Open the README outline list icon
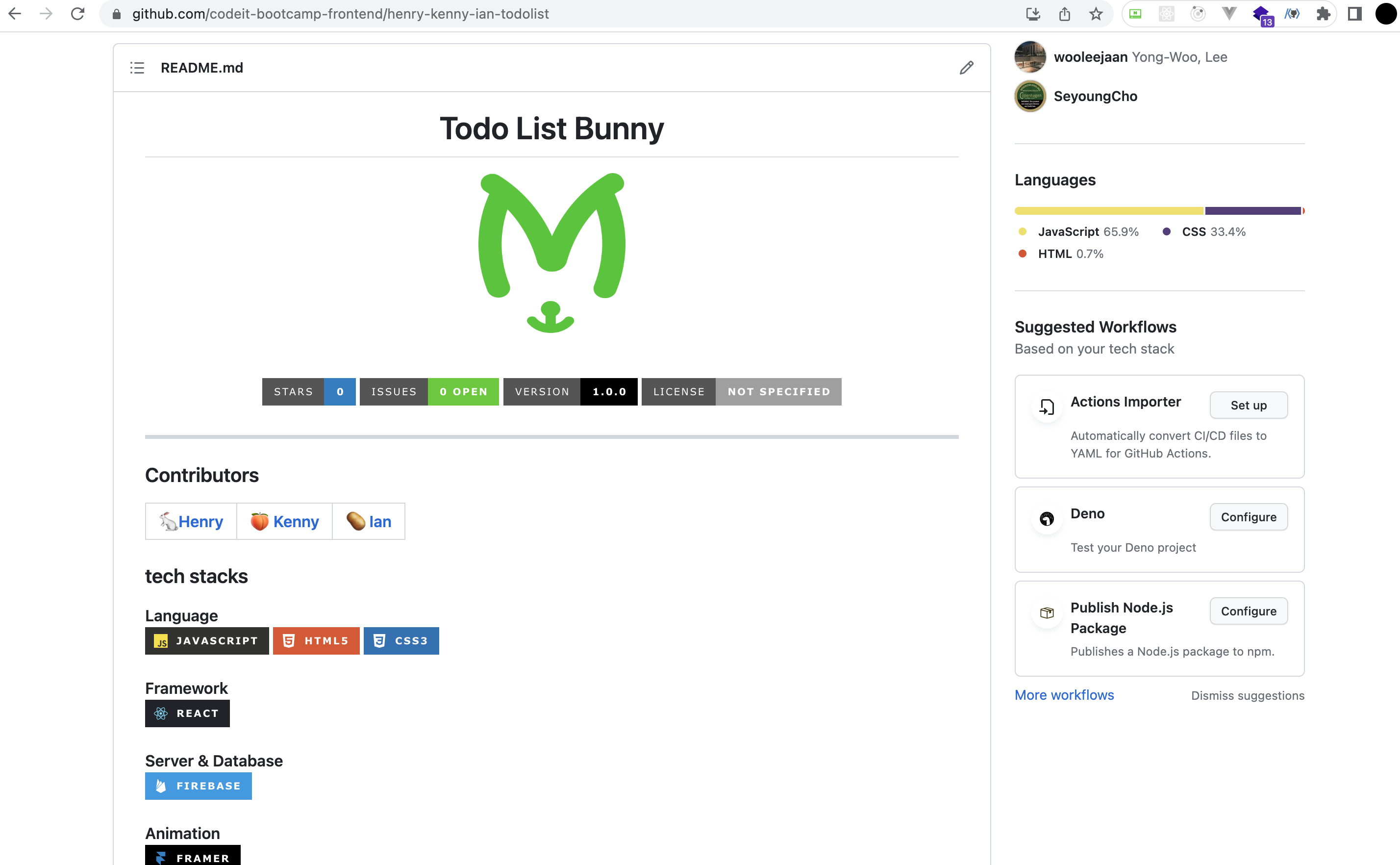Viewport: 1400px width, 865px height. (137, 68)
